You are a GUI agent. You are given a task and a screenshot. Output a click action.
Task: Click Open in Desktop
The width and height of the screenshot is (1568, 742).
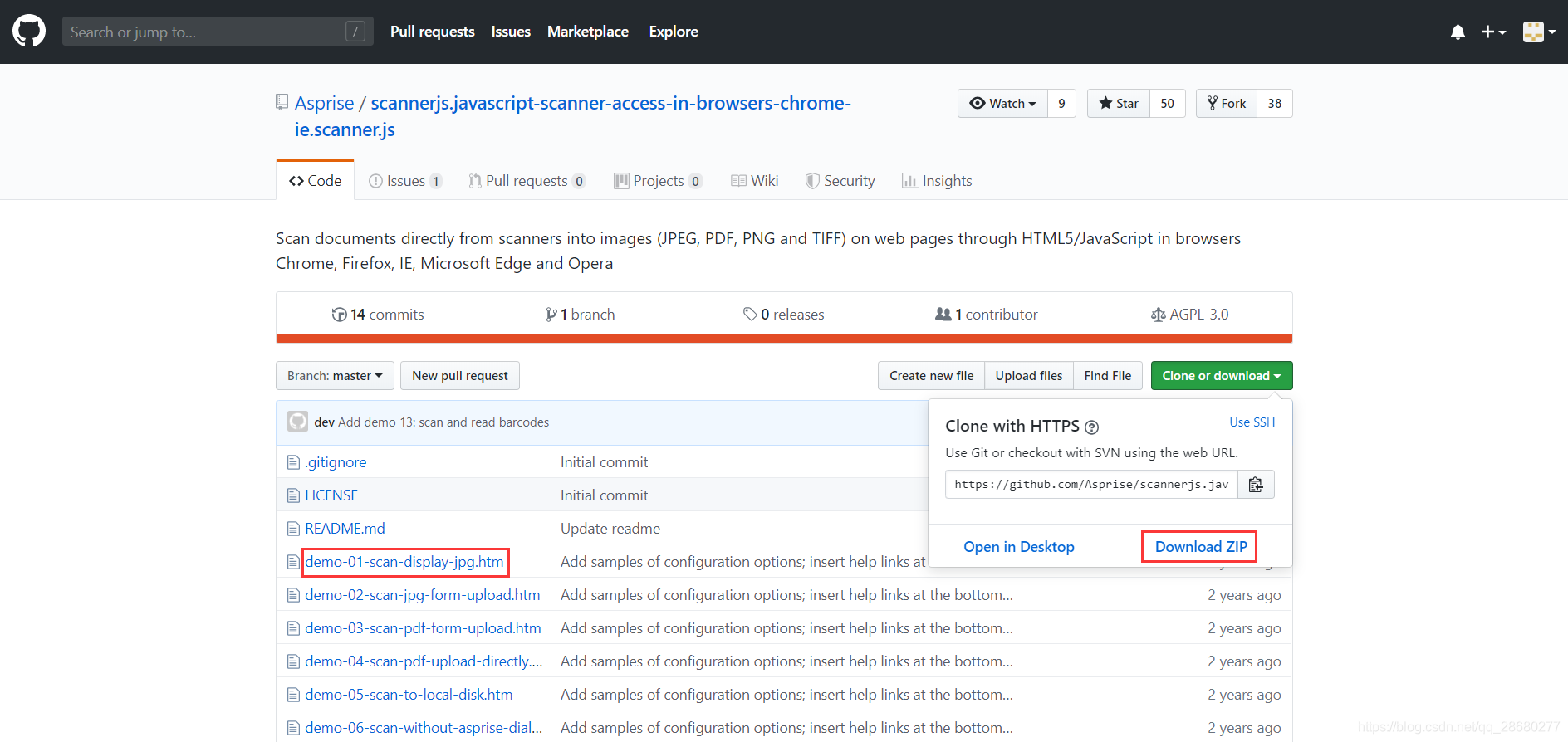[x=1019, y=547]
